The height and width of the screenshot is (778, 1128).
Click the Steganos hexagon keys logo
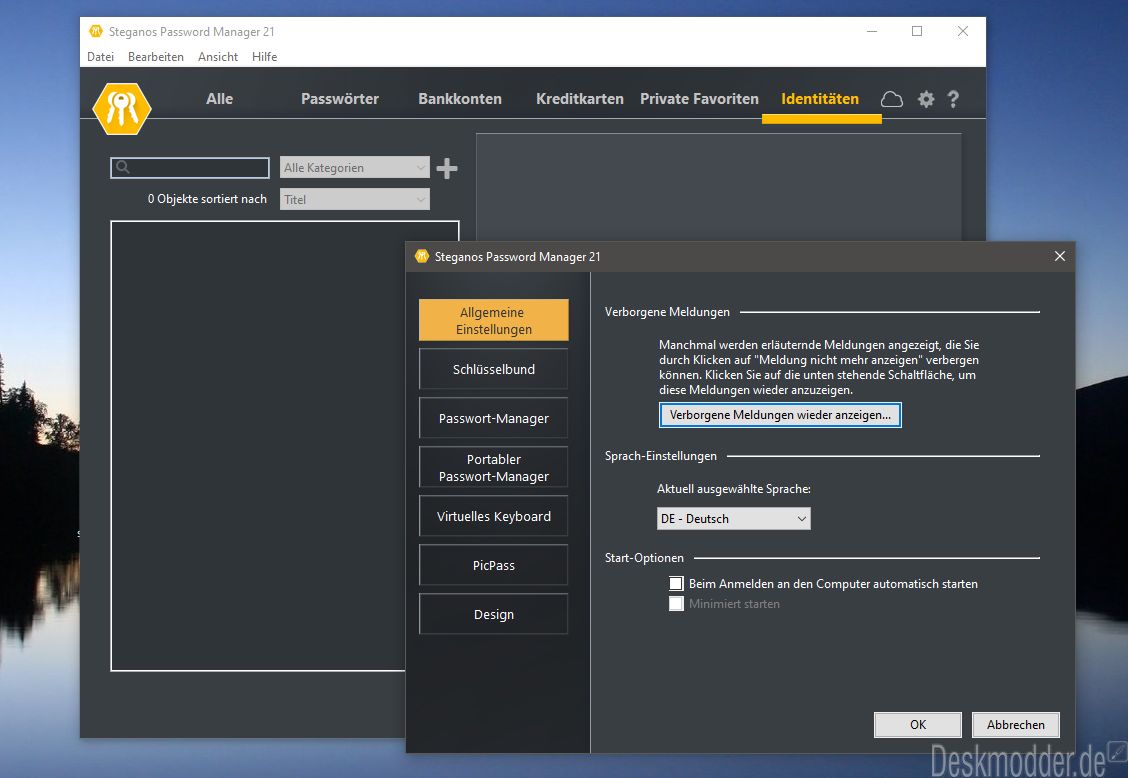coord(122,109)
